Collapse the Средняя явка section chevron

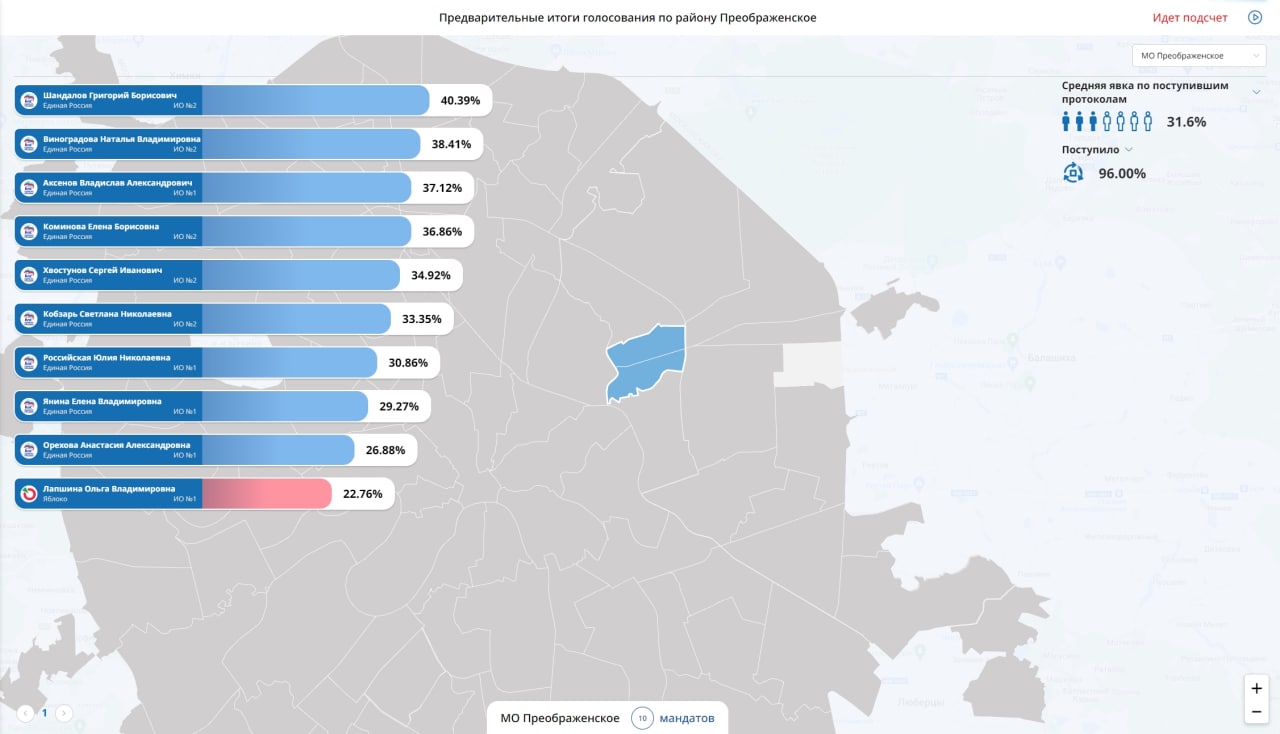[1257, 92]
